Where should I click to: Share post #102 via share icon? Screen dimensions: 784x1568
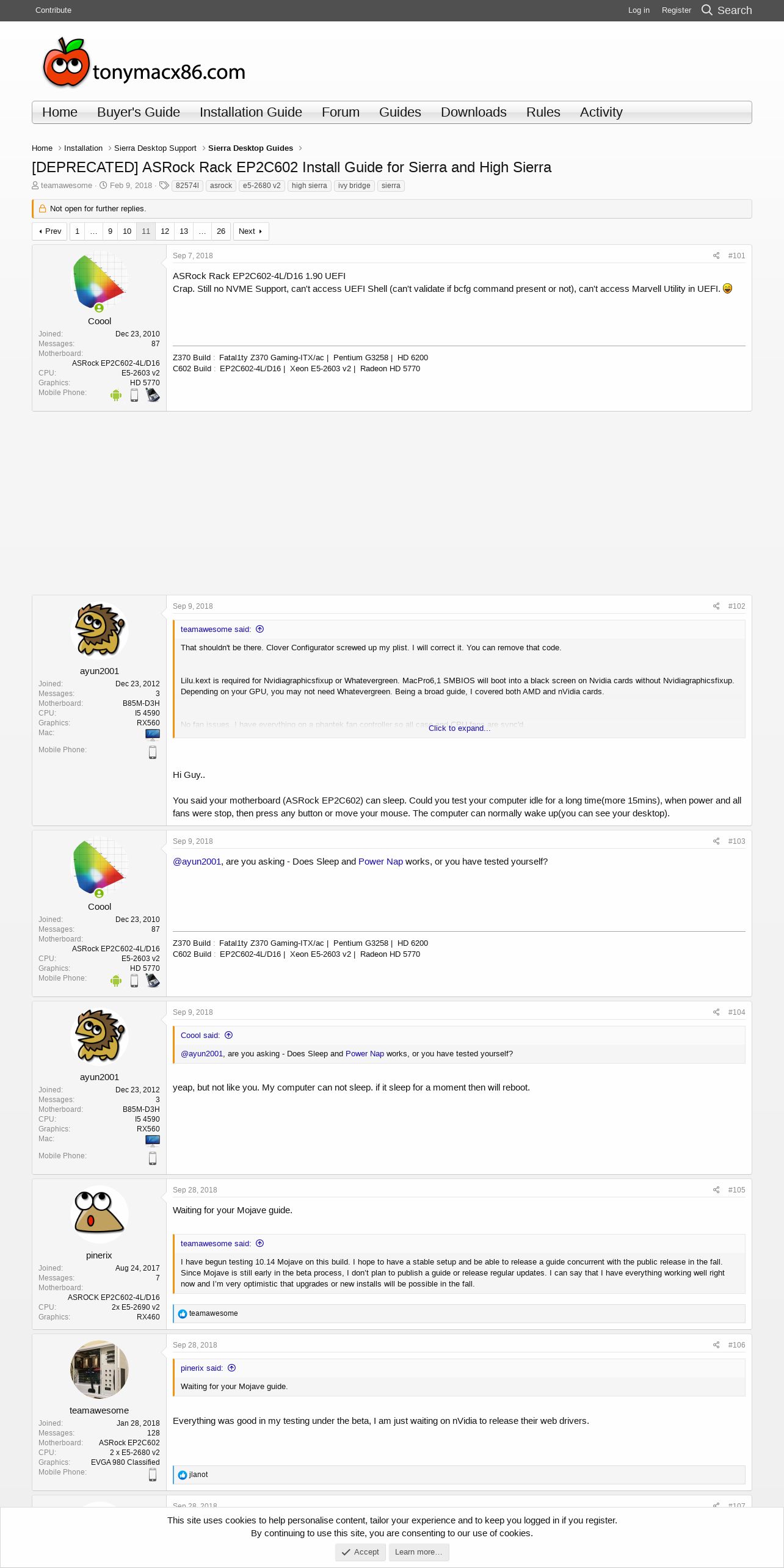click(x=716, y=606)
